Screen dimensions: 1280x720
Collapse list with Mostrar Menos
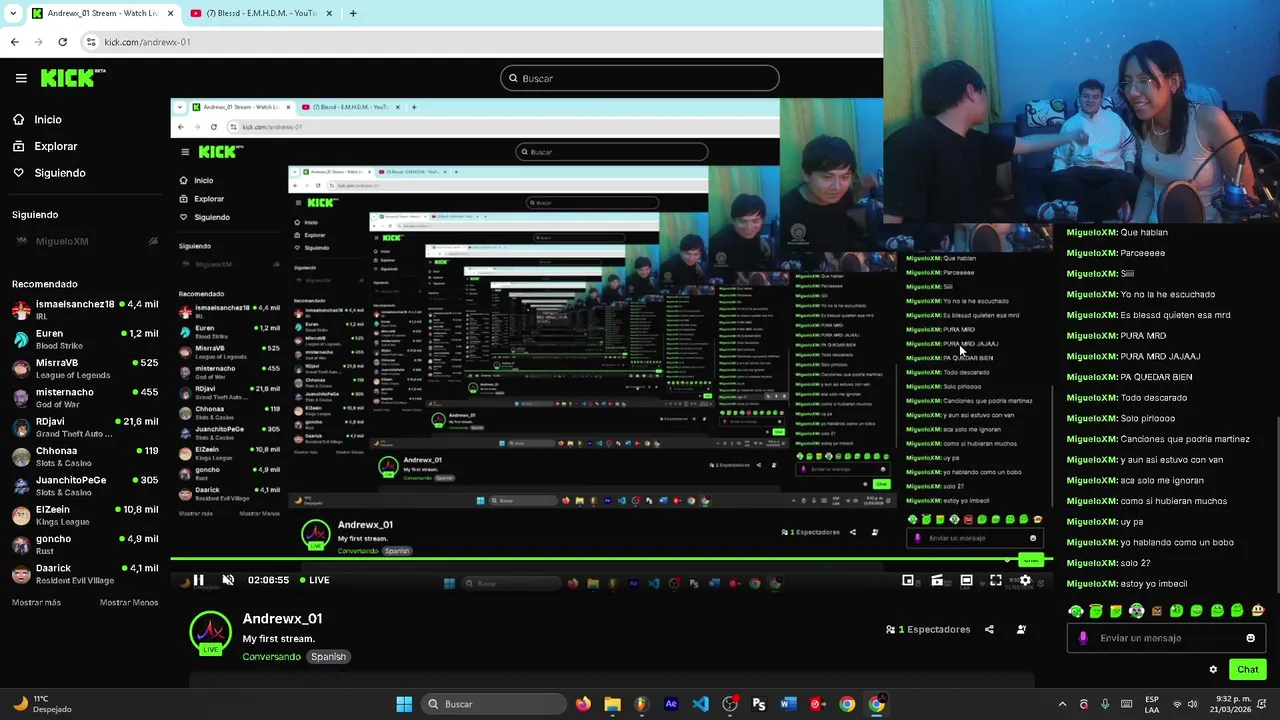pos(129,603)
